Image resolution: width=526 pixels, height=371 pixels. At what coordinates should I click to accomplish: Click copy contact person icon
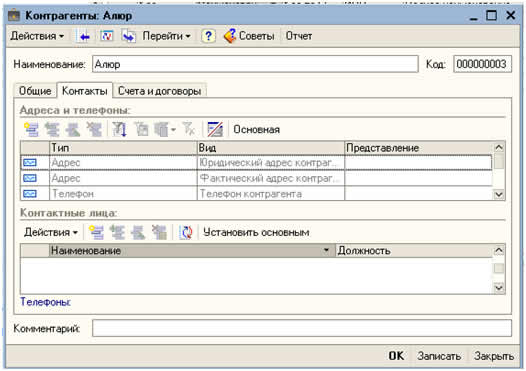click(117, 232)
